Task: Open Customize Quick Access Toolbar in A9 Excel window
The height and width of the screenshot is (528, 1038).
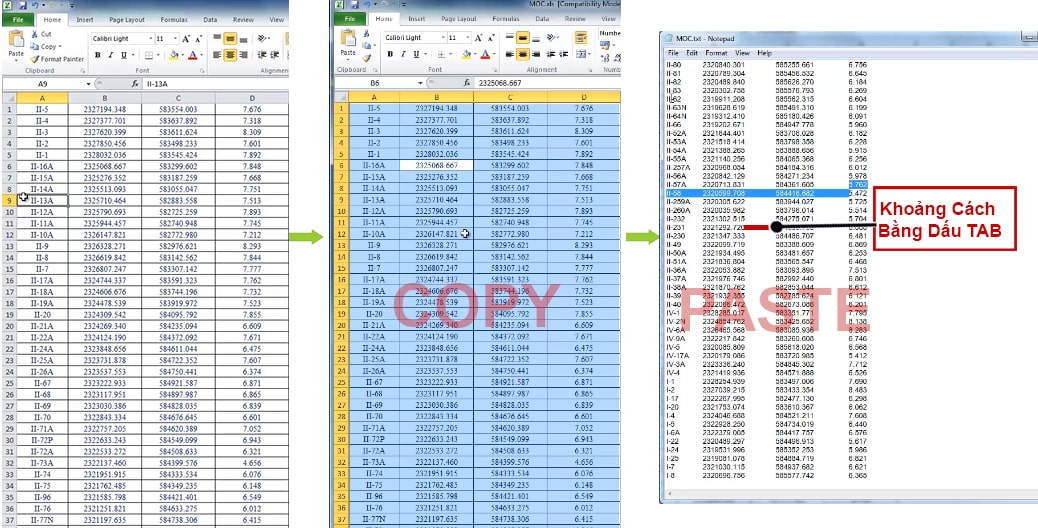Action: [x=72, y=6]
